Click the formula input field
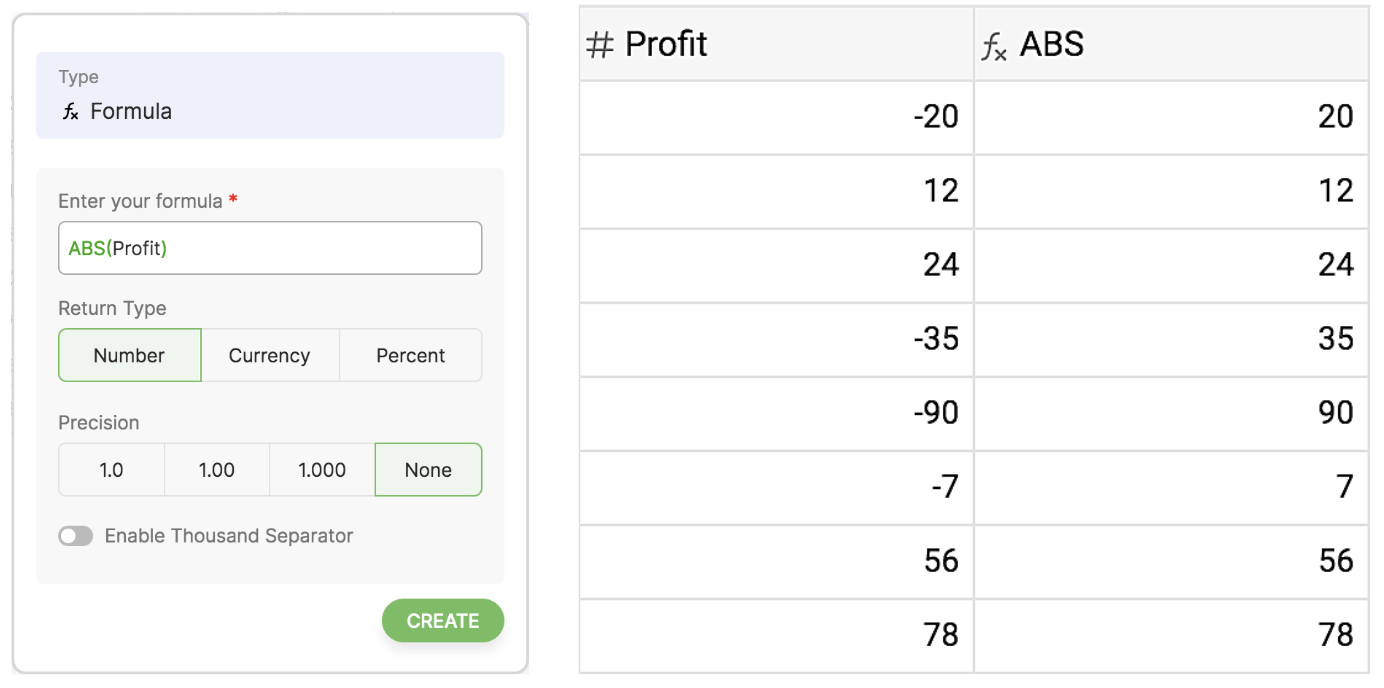Image resolution: width=1384 pixels, height=688 pixels. pos(270,248)
